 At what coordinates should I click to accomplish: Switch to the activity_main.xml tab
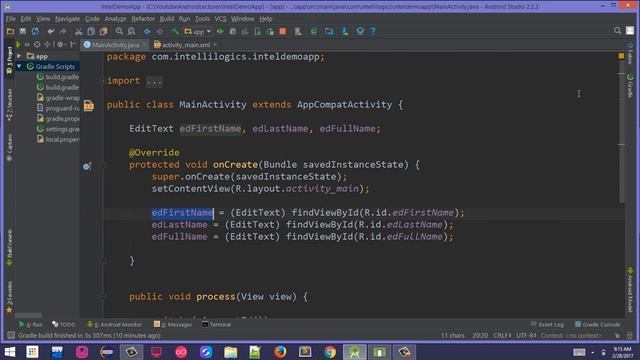pyautogui.click(x=186, y=45)
